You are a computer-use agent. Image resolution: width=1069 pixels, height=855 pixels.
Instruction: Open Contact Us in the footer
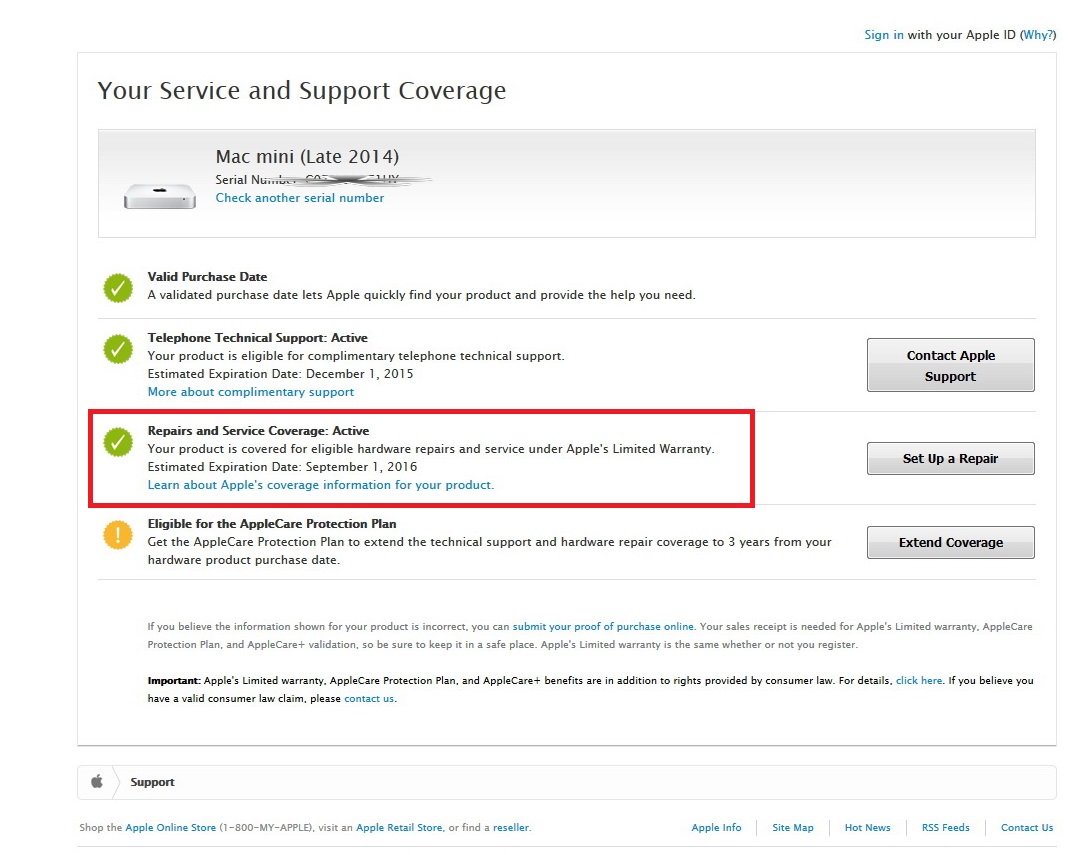pyautogui.click(x=1027, y=827)
